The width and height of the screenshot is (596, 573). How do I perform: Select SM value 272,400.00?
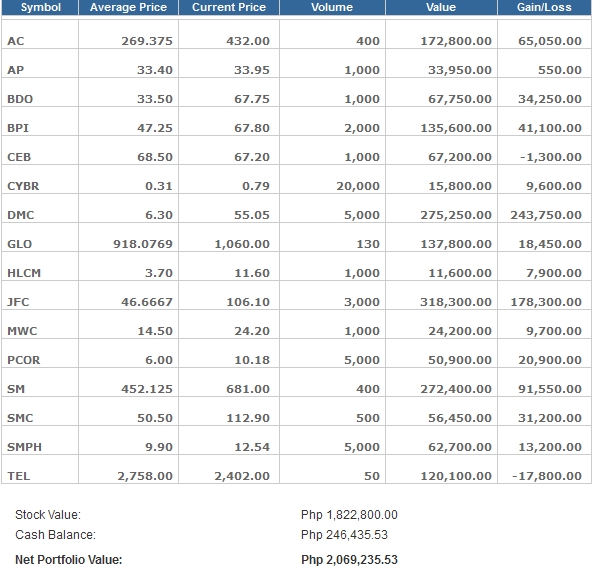[456, 389]
